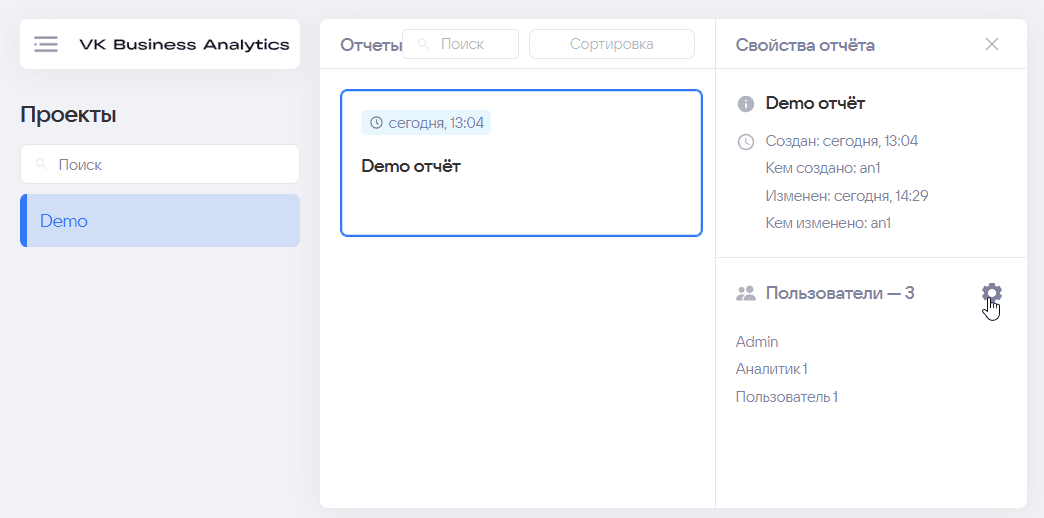Click the Пользователь 1 user entry
The width and height of the screenshot is (1044, 518).
point(786,397)
